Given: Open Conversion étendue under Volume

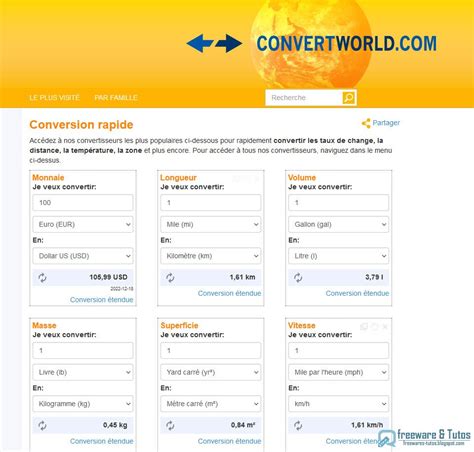Looking at the screenshot, I should [x=357, y=293].
